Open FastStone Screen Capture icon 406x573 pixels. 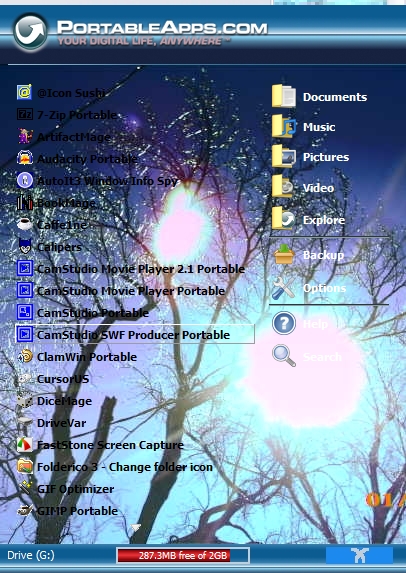tap(24, 445)
